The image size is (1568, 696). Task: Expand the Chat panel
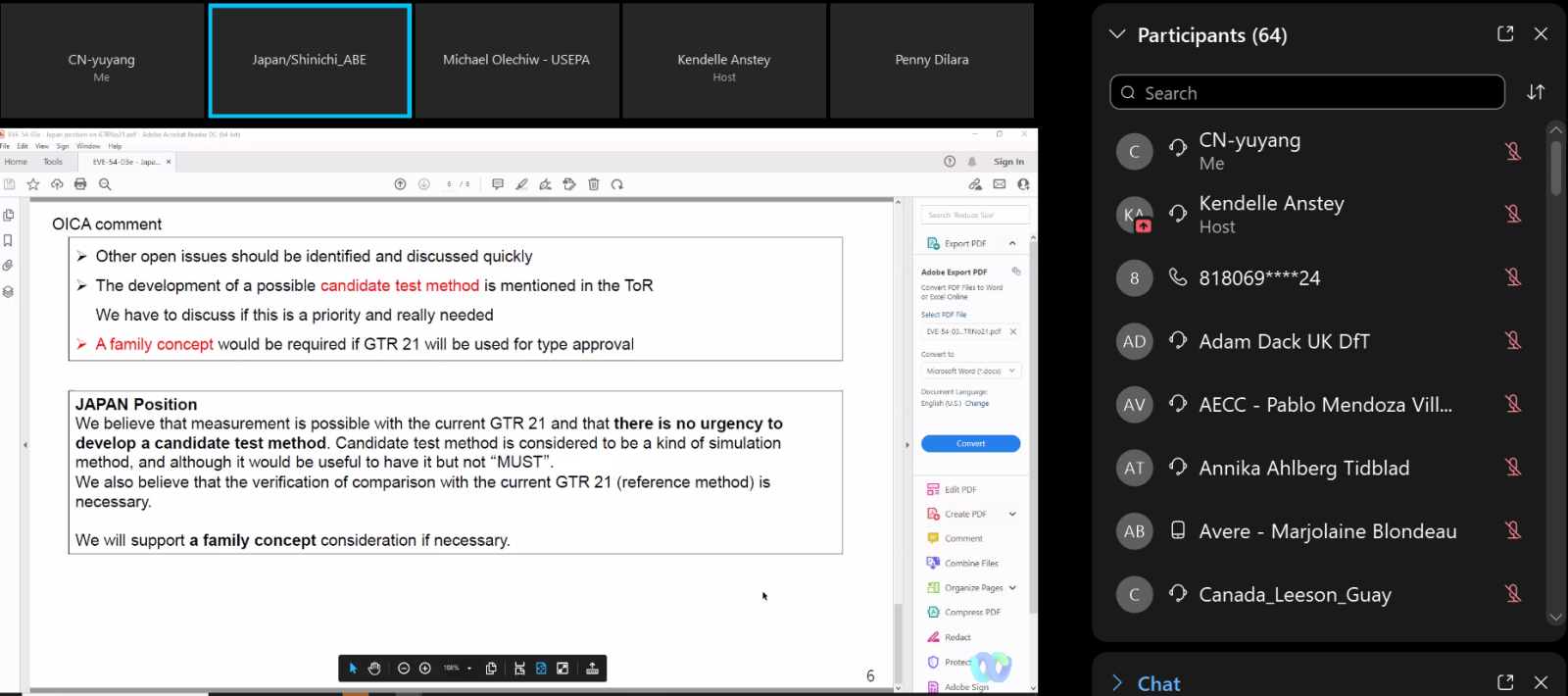pyautogui.click(x=1117, y=683)
